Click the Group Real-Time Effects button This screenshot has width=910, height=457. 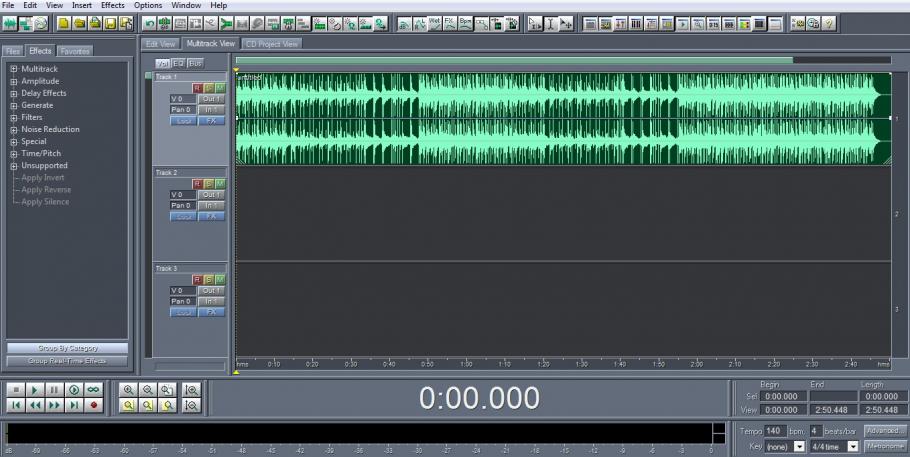coord(67,360)
